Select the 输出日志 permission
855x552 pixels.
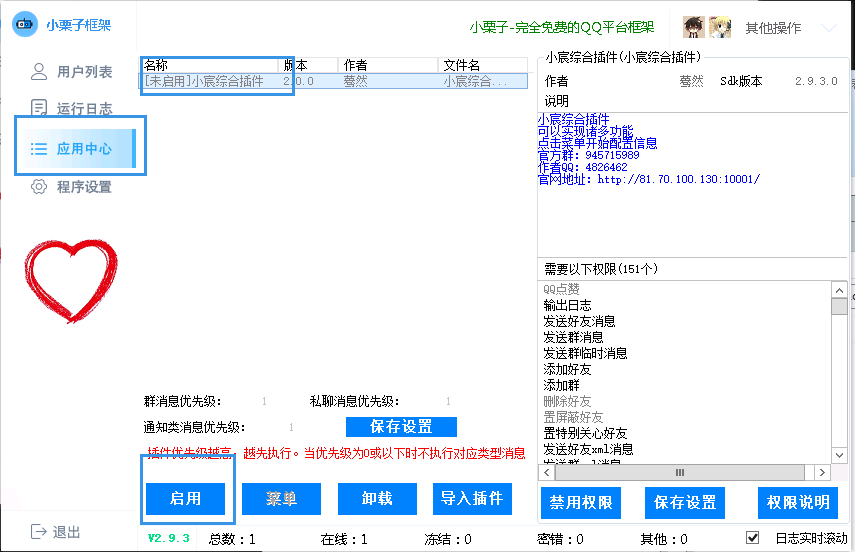point(567,305)
